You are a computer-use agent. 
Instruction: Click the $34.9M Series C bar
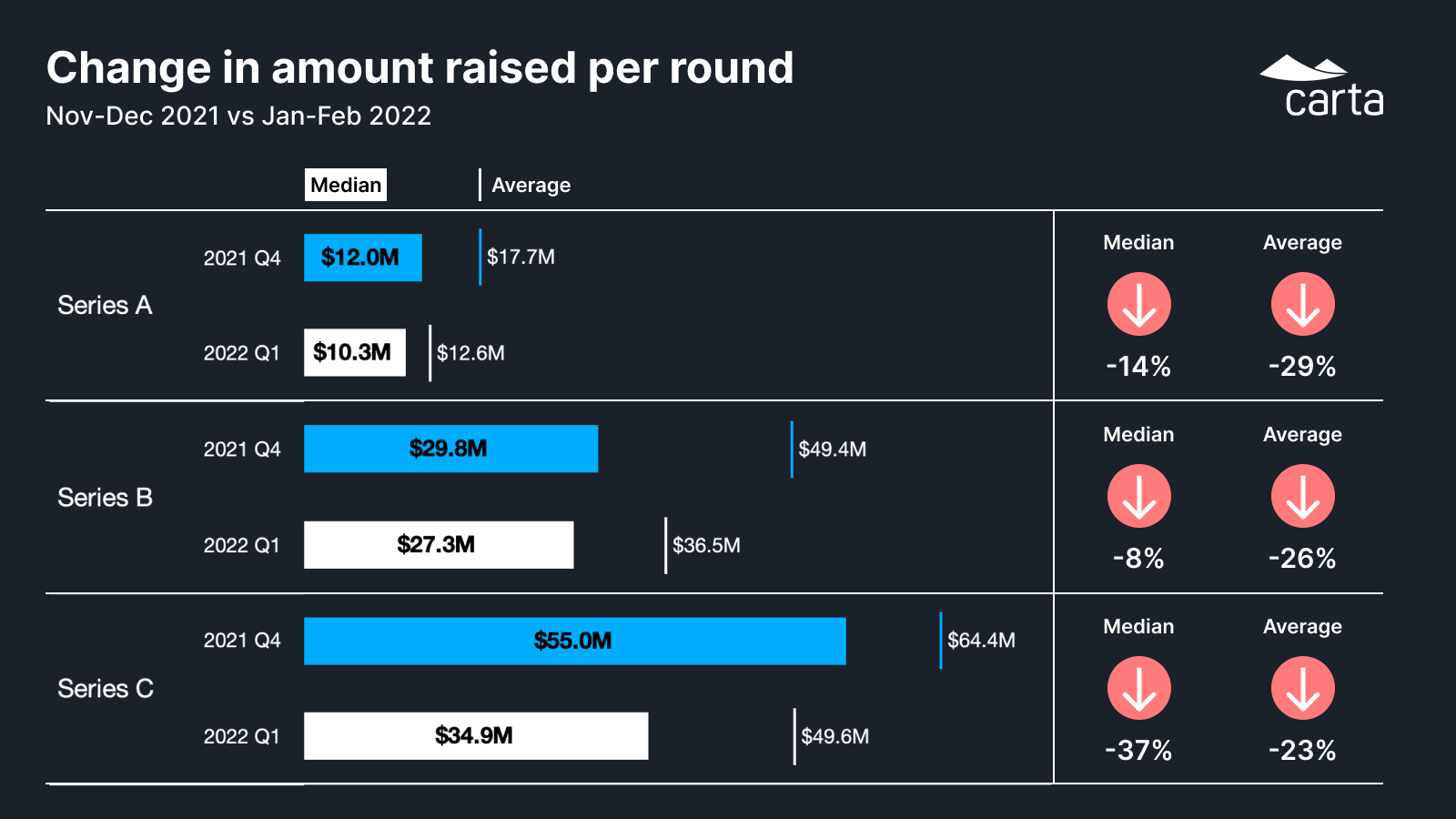[x=475, y=735]
